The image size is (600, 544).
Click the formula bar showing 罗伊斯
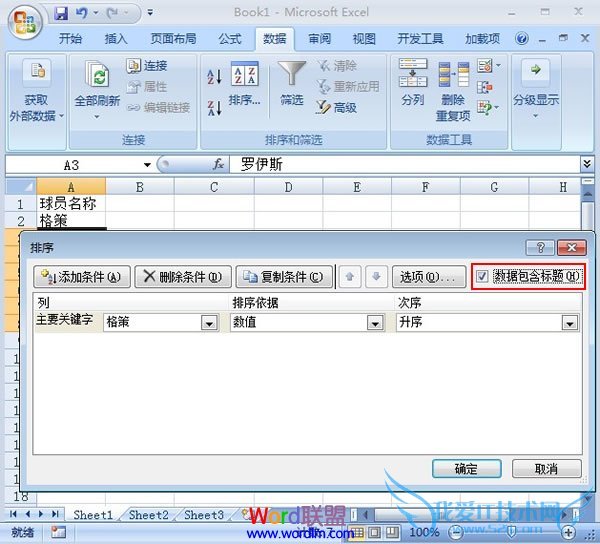[405, 165]
